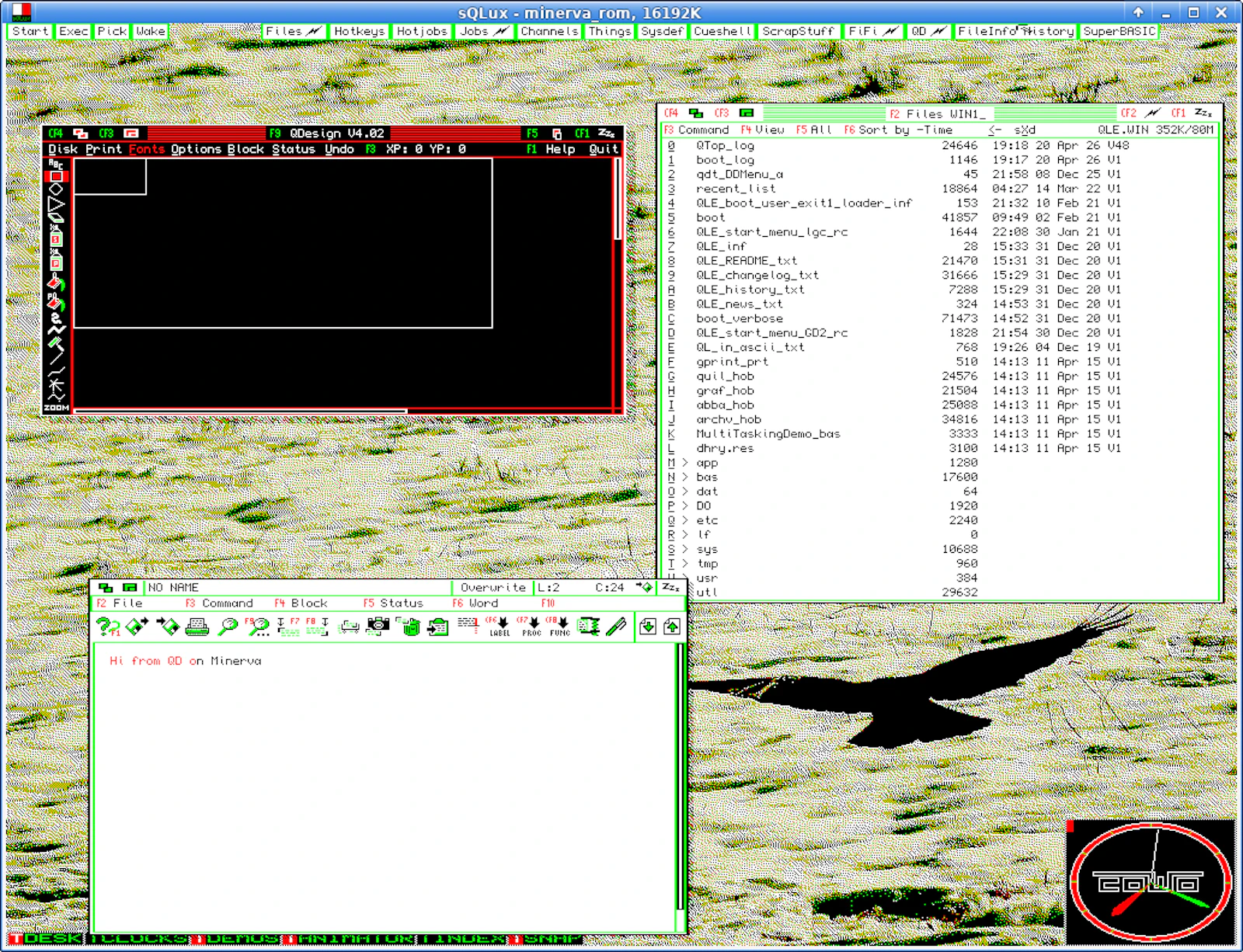
Task: Open the F2 File menu in QD editor
Action: pos(120,603)
